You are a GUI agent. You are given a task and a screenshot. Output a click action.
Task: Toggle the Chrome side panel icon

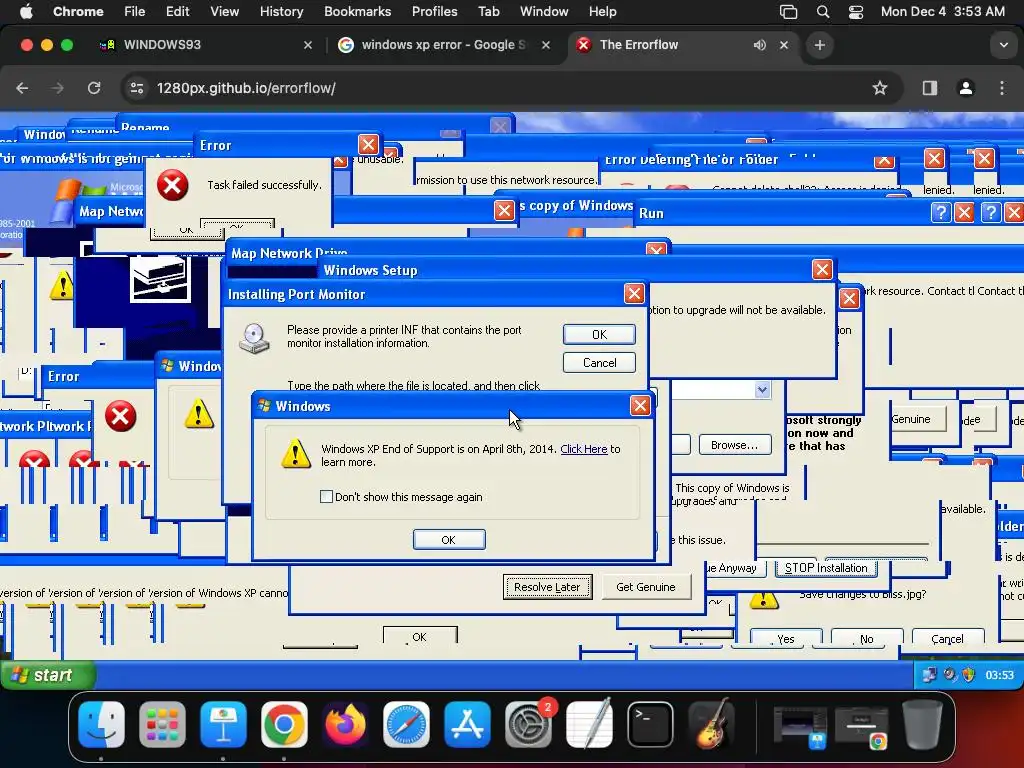tap(930, 88)
